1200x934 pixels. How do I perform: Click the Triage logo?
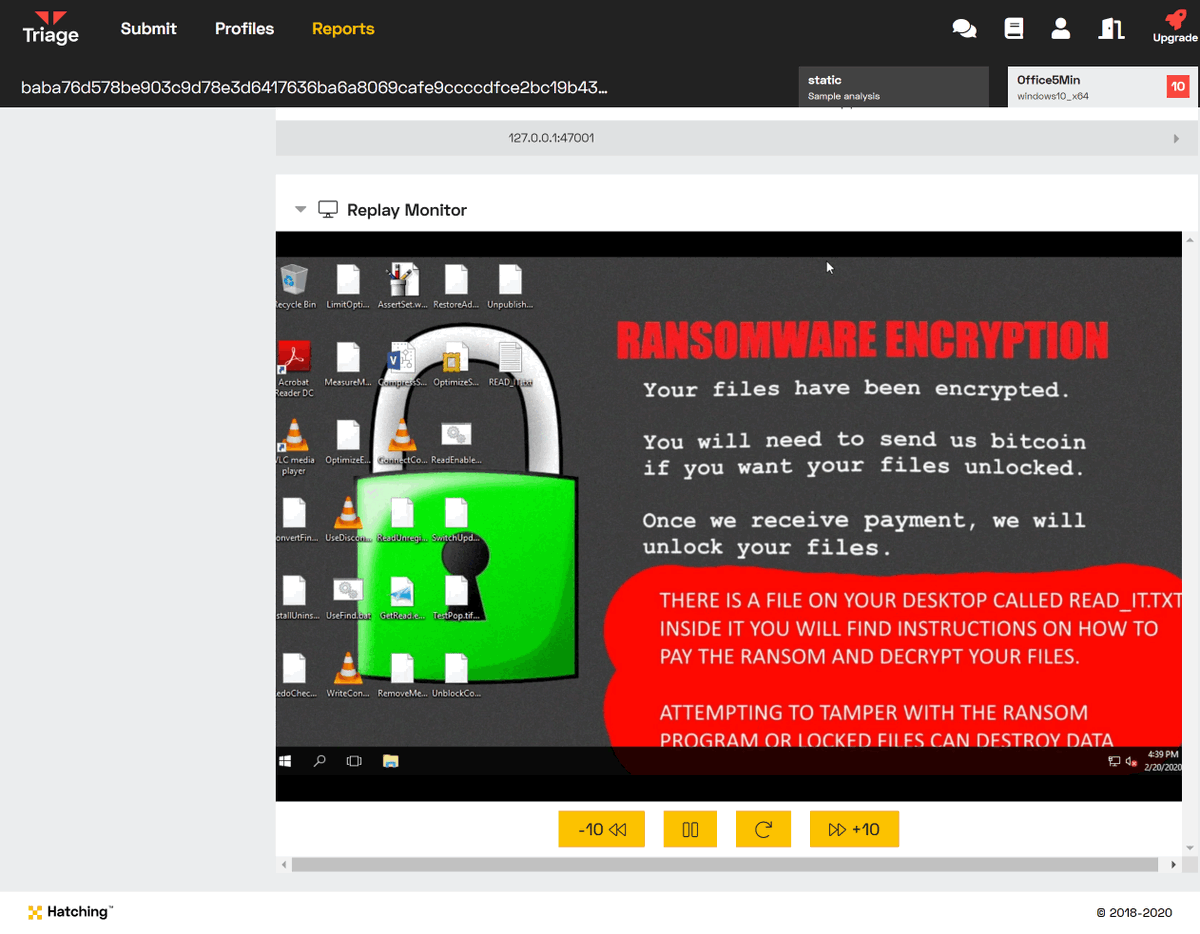50,28
